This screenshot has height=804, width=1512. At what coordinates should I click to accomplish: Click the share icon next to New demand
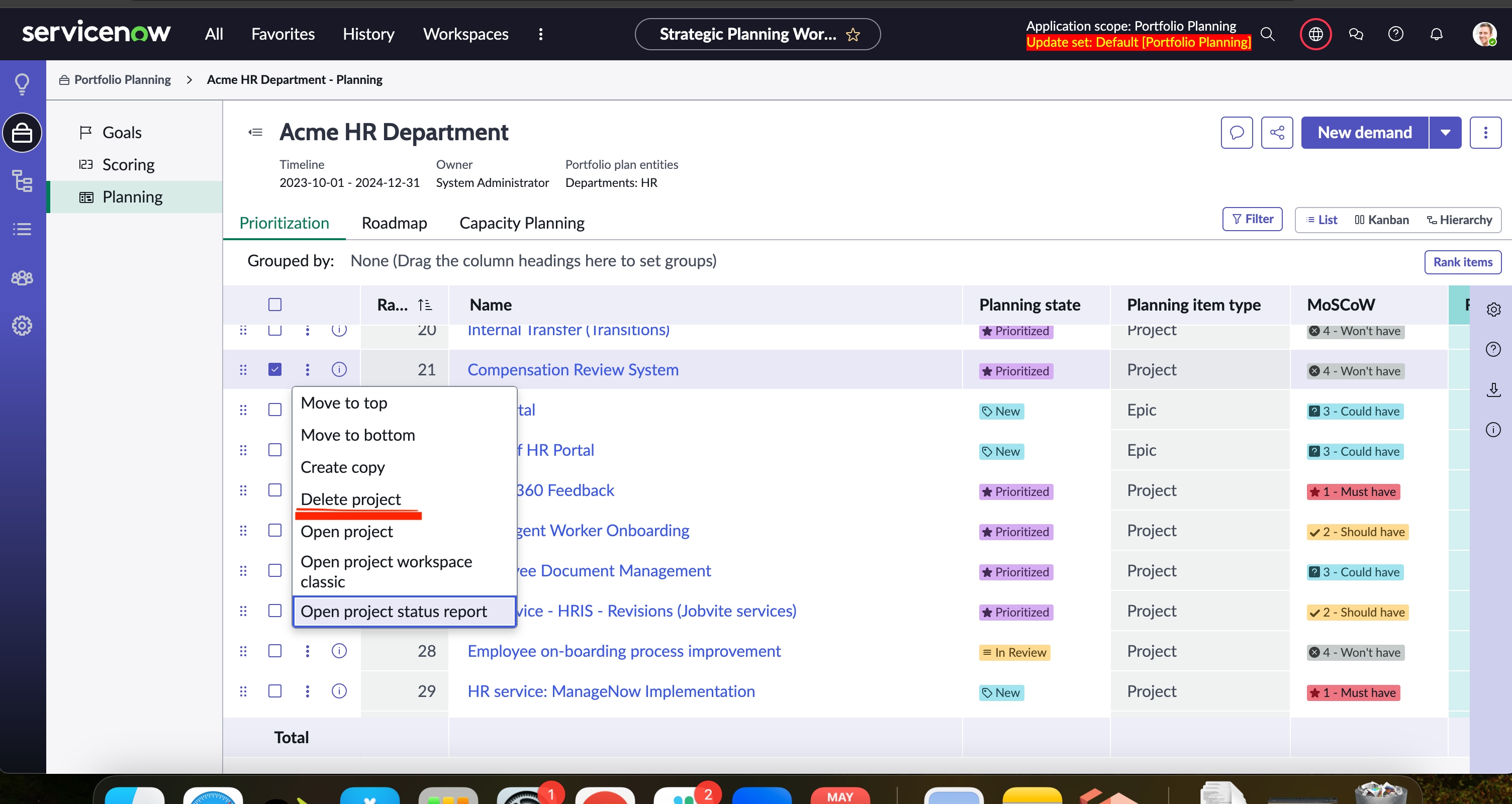tap(1277, 133)
